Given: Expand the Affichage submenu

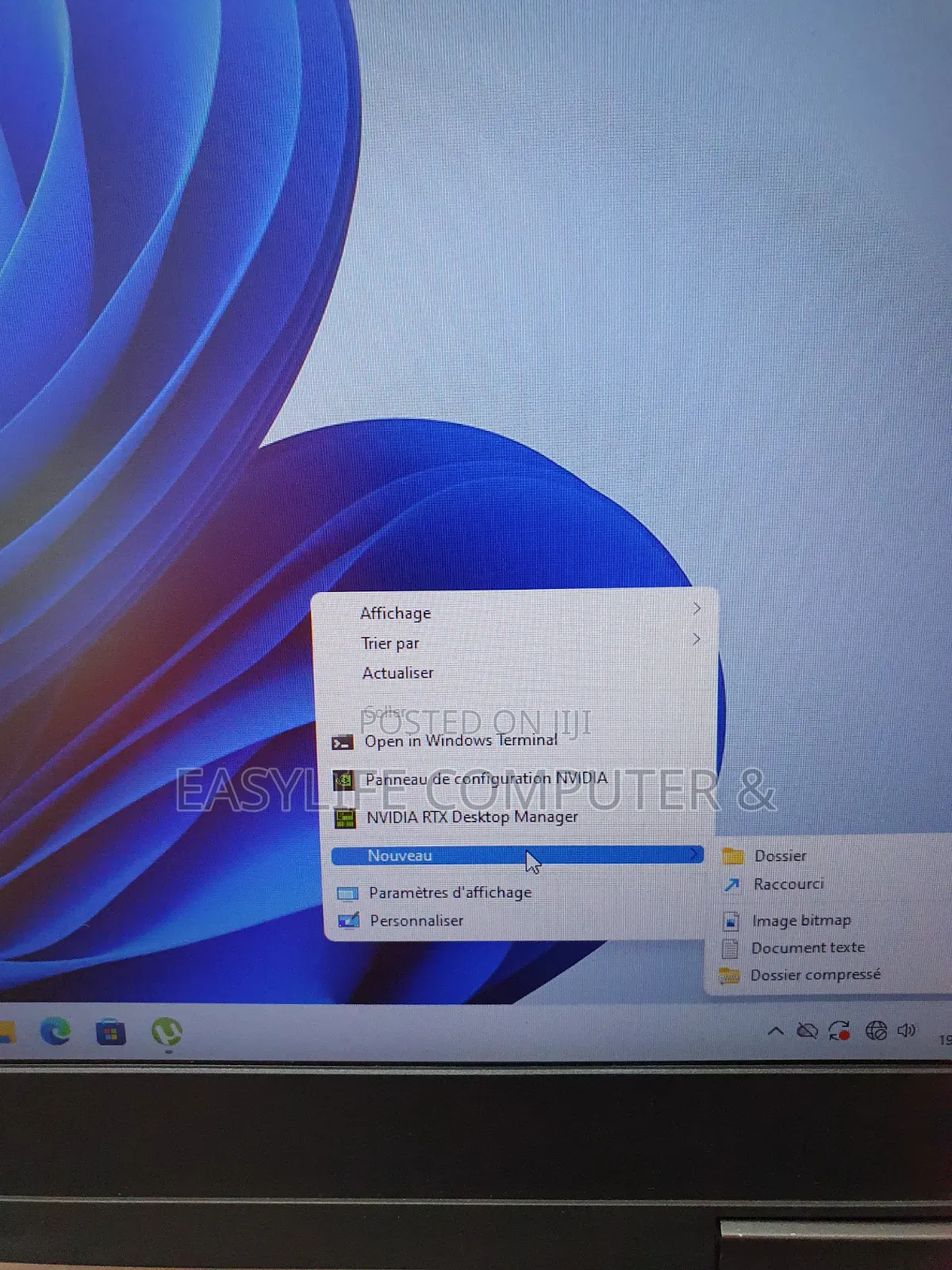Looking at the screenshot, I should pos(516,612).
